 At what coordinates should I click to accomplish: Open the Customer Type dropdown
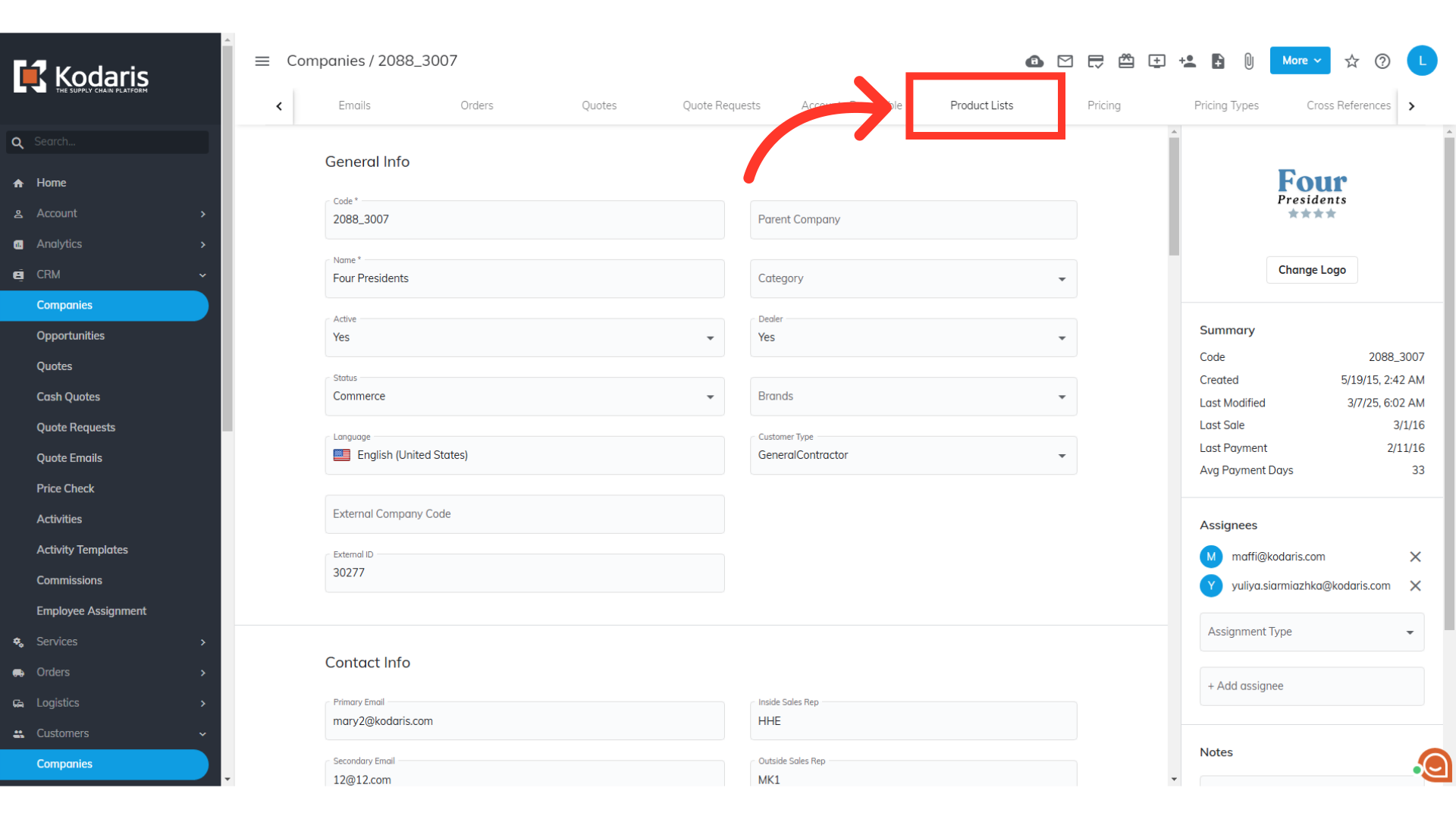[x=913, y=456]
